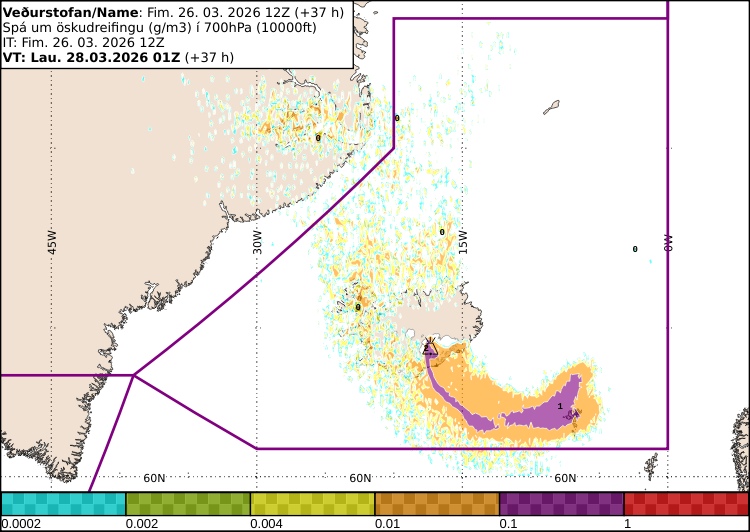This screenshot has width=750, height=532.
Task: Click the 45W longitude label
Action: pyautogui.click(x=52, y=242)
